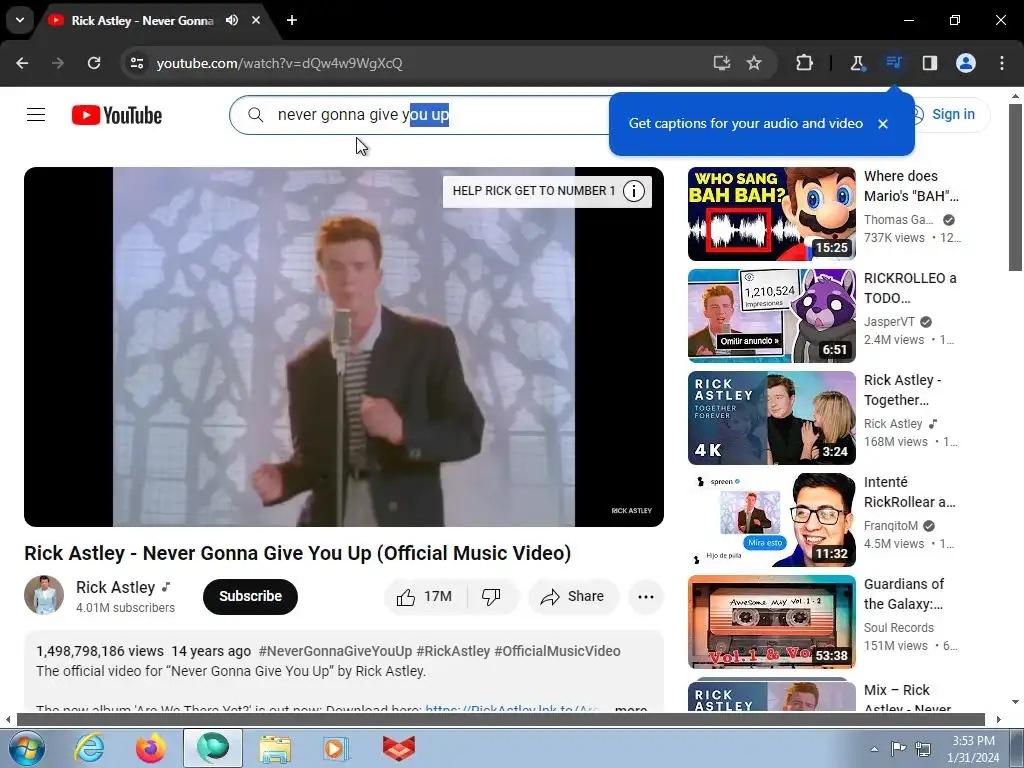1024x768 pixels.
Task: Reload the current page
Action: (x=94, y=63)
